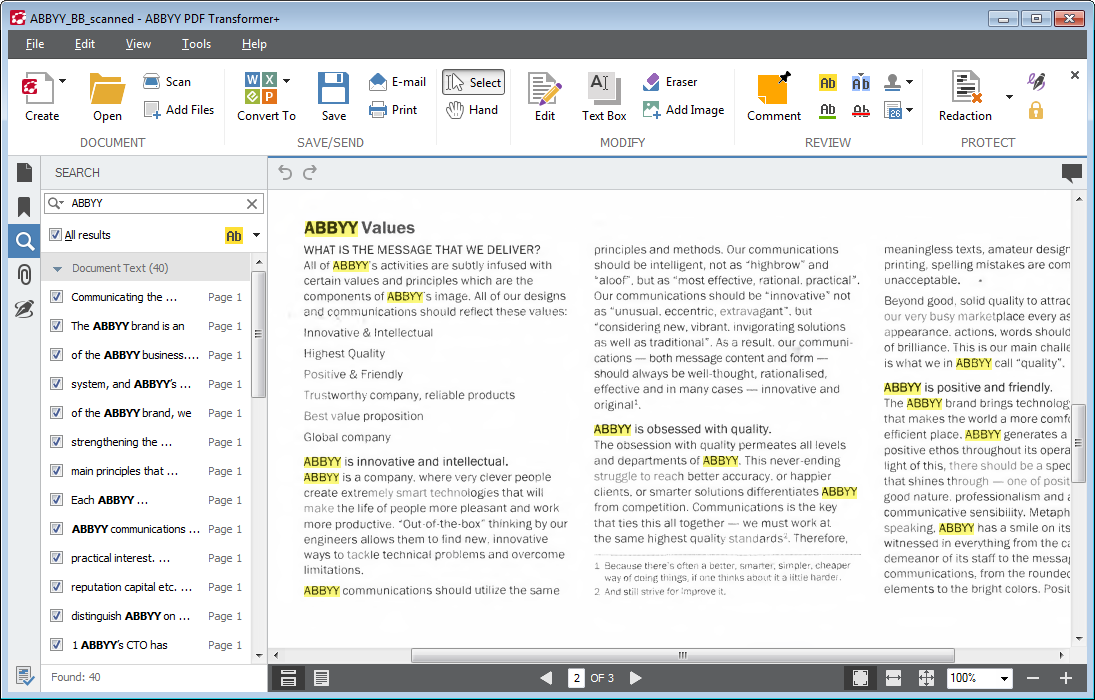Expand the Convert To dropdown arrow

[x=287, y=81]
